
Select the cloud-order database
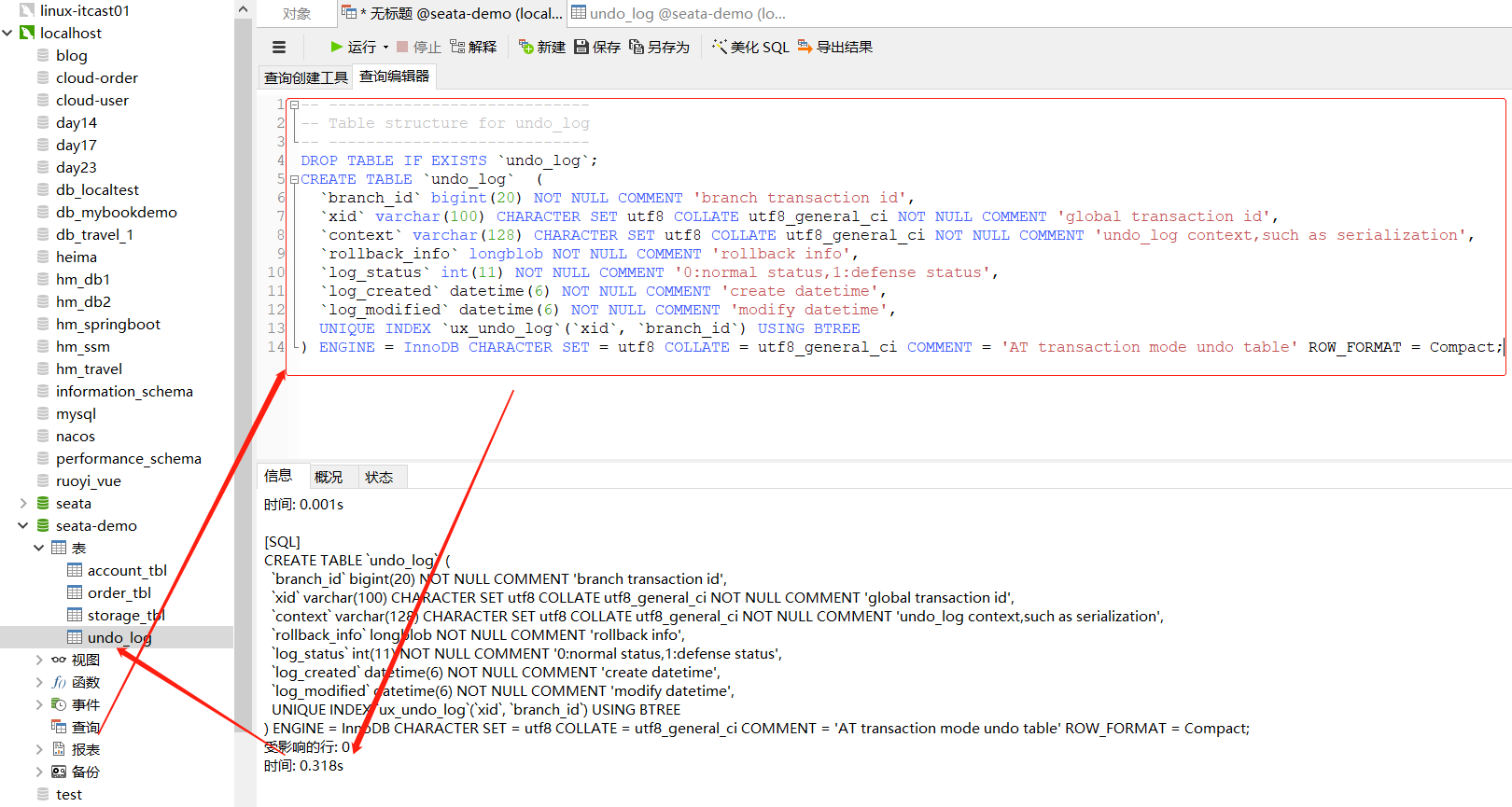click(96, 77)
